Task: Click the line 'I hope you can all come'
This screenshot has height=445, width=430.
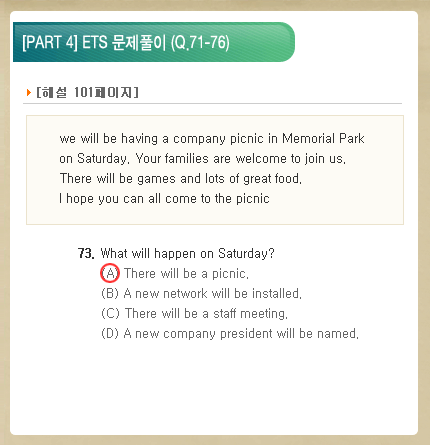Action: coord(164,199)
